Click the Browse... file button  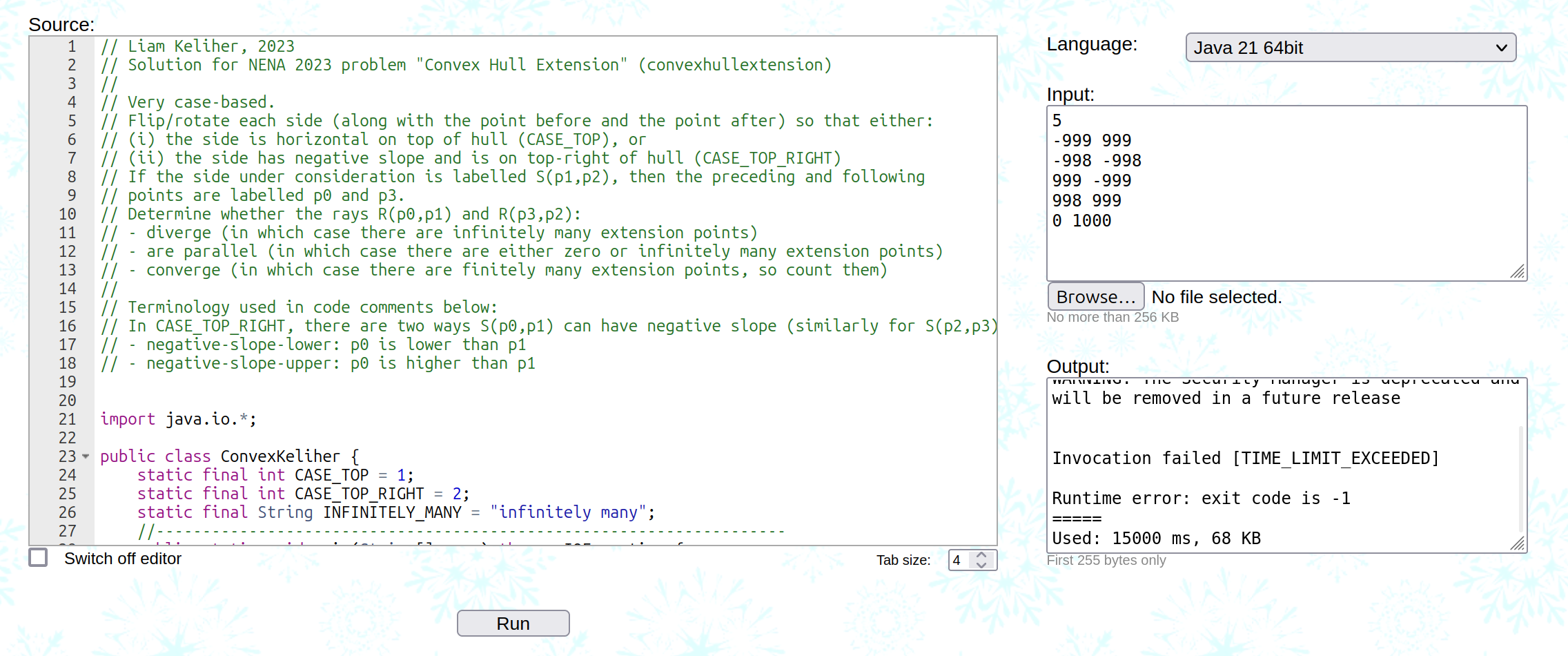1095,297
